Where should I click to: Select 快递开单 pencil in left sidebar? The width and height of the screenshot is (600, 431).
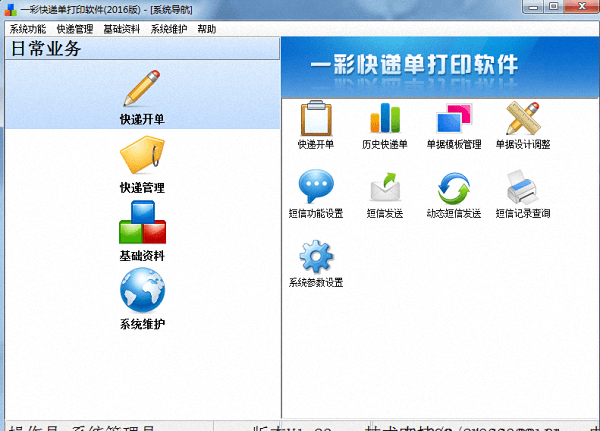(x=142, y=90)
